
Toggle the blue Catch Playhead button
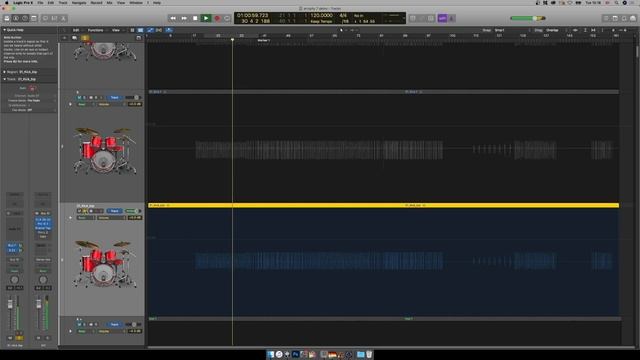point(169,30)
